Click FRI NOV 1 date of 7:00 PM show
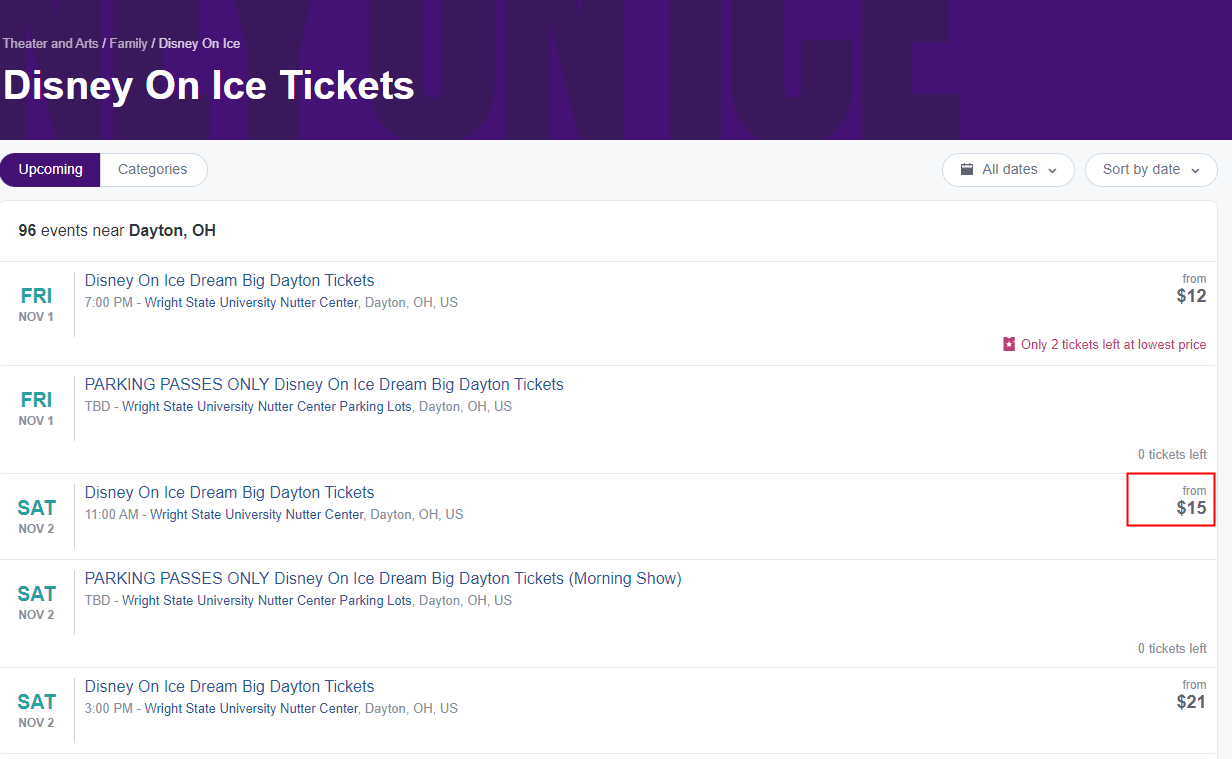Viewport: 1232px width, 759px height. (x=36, y=305)
